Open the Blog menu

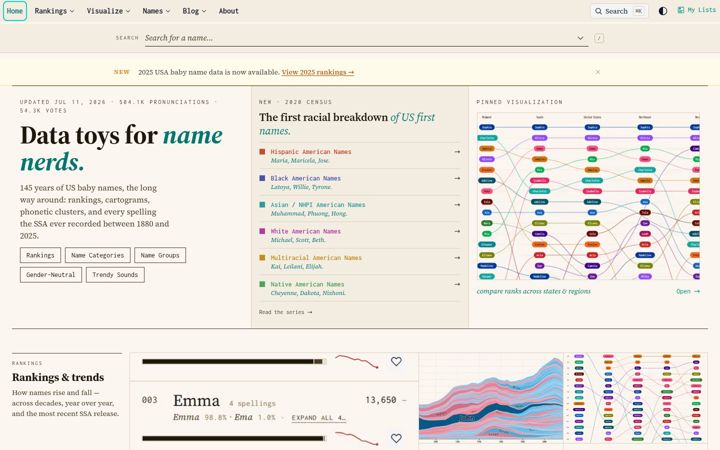coord(194,11)
